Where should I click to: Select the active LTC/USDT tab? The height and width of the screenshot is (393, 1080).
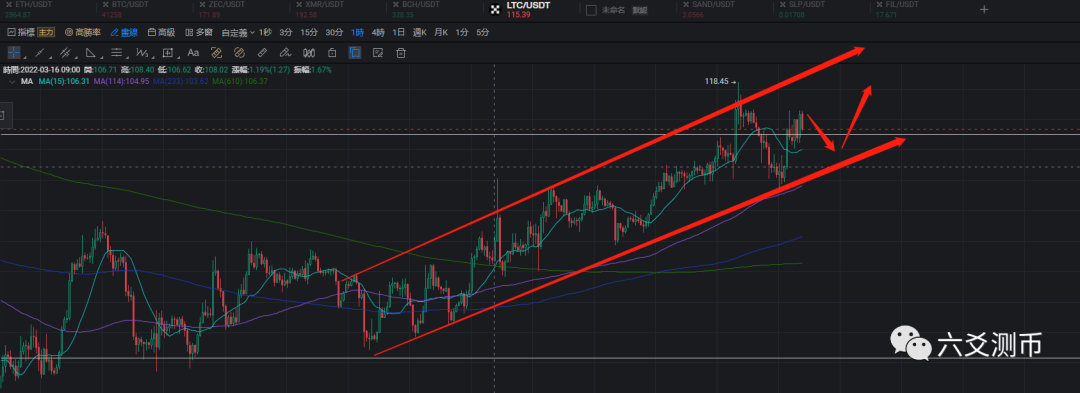tap(527, 9)
